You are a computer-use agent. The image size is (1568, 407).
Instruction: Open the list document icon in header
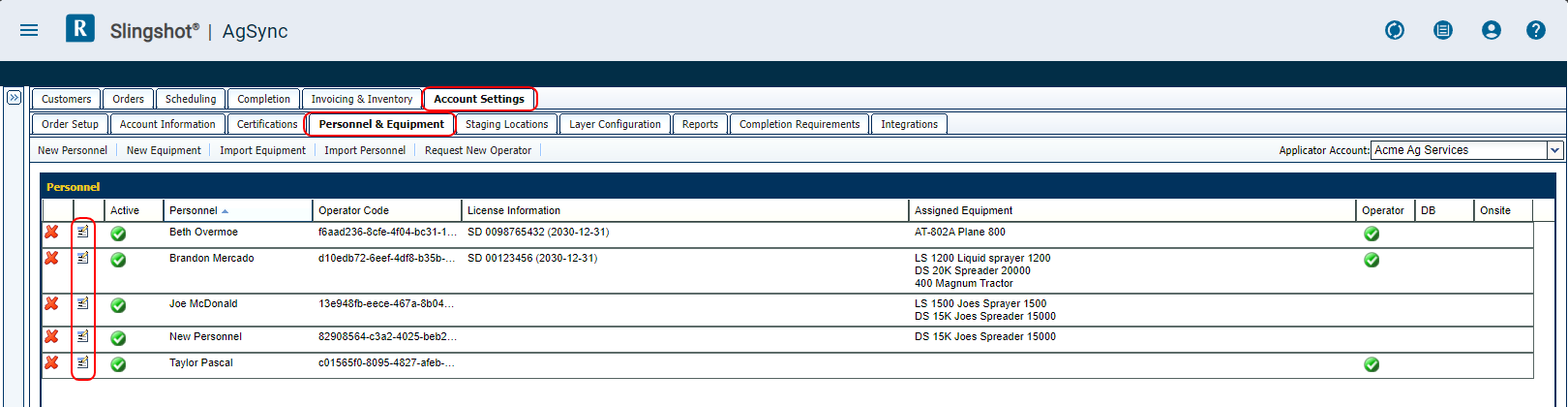tap(1443, 30)
